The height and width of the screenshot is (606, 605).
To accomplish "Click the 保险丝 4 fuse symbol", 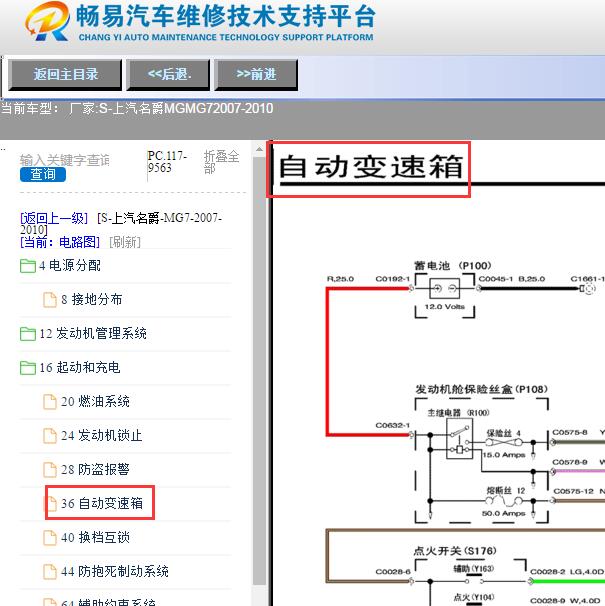I will [x=504, y=443].
